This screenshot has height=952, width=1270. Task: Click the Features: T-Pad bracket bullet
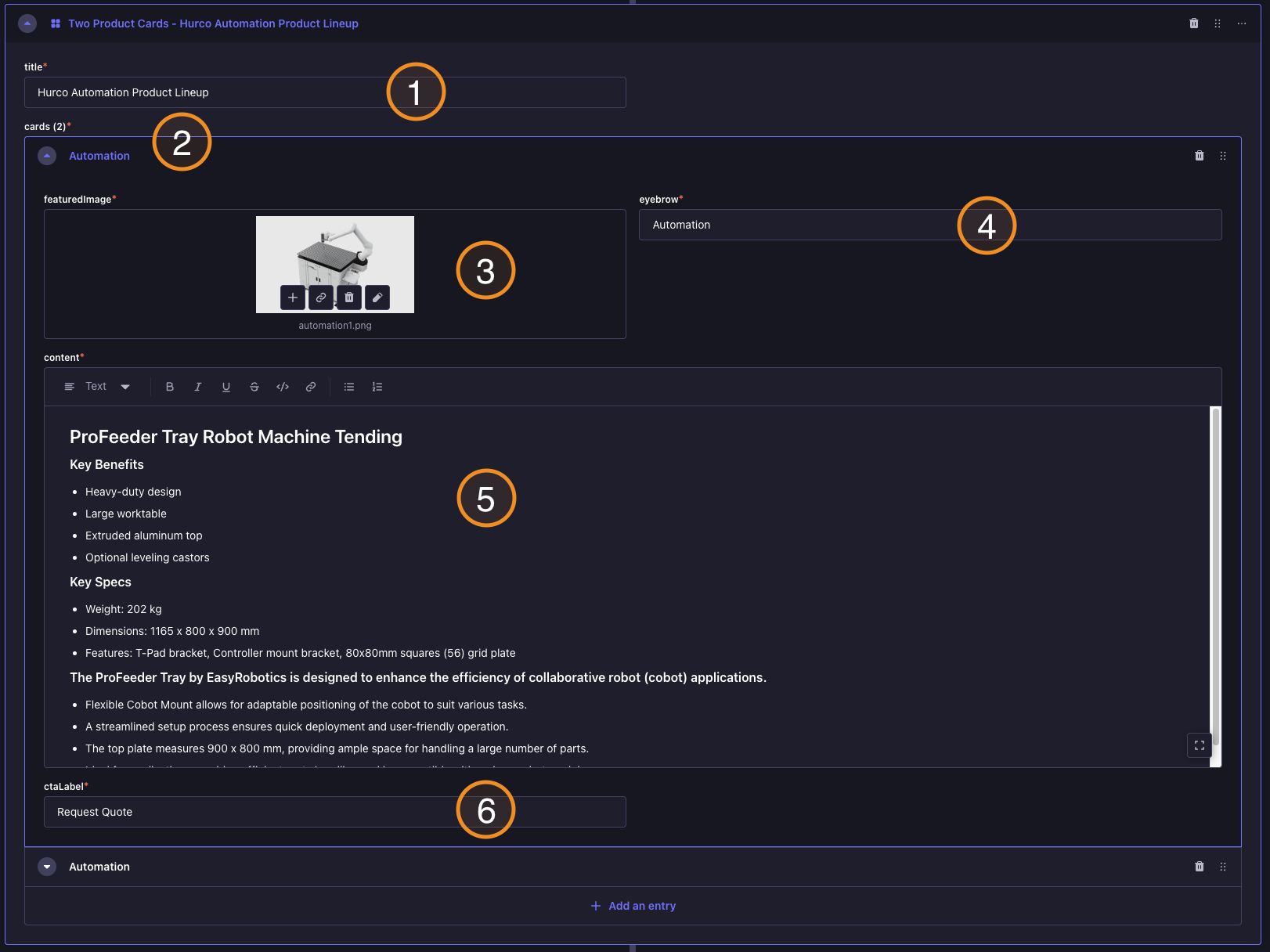coord(301,653)
